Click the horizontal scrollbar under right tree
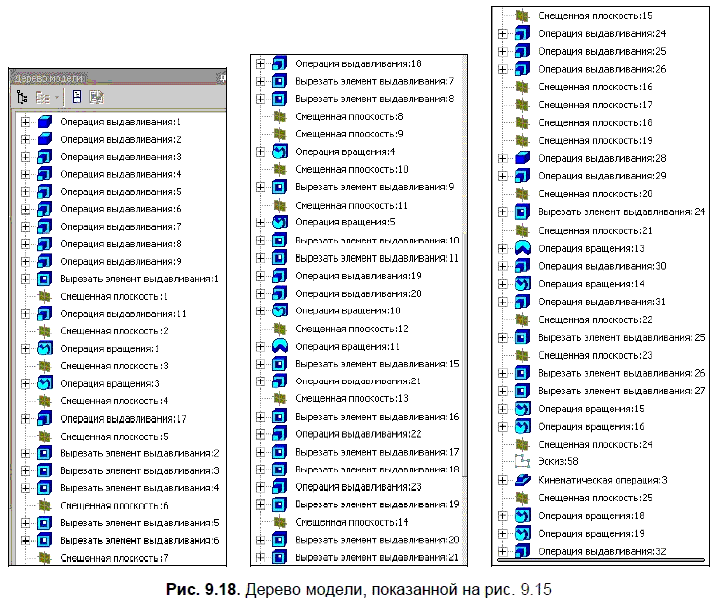 (x=601, y=560)
